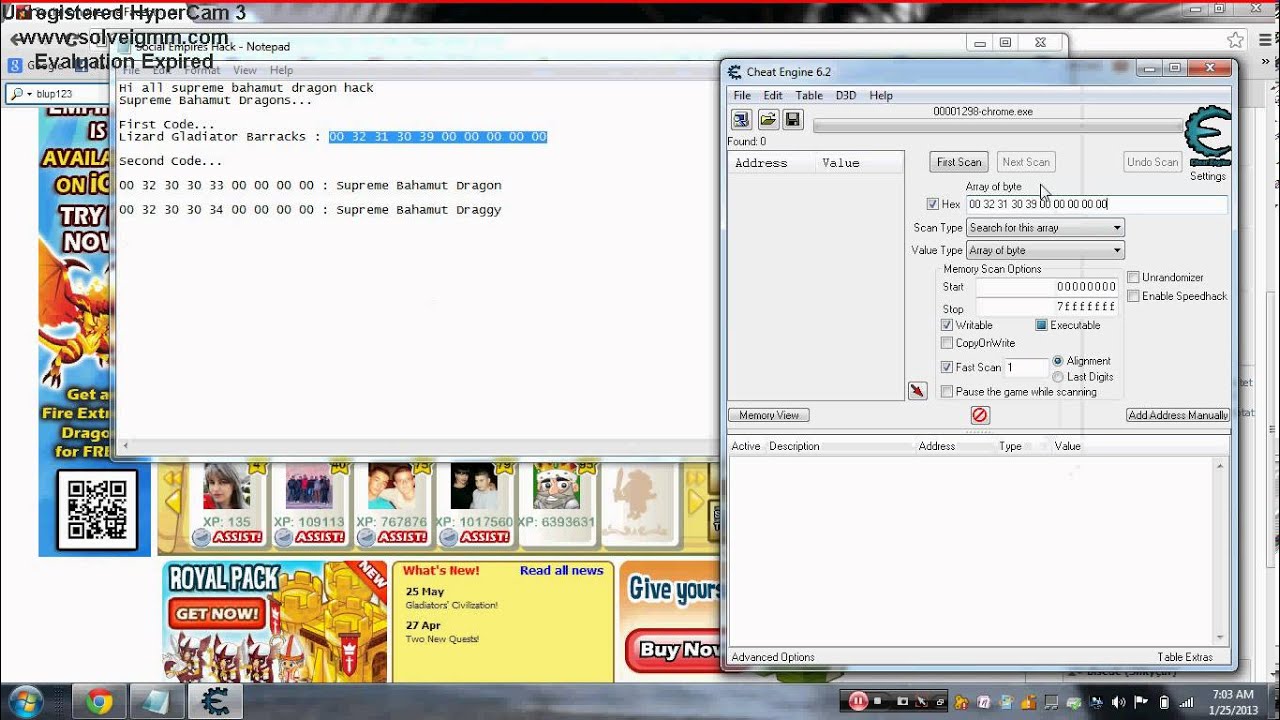Click the scan progress bar

coord(997,126)
